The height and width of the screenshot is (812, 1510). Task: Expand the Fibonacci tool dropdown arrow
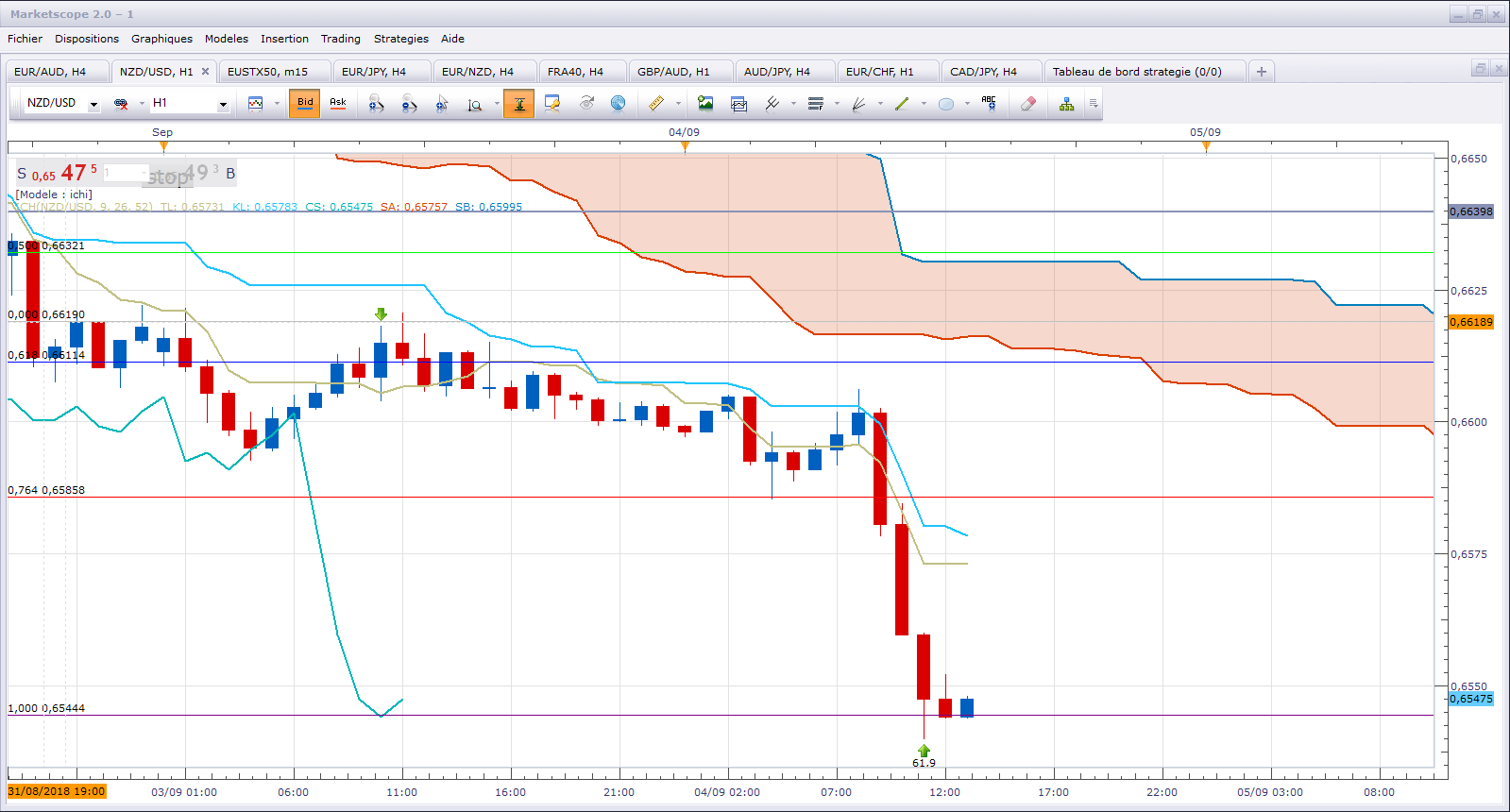[837, 104]
